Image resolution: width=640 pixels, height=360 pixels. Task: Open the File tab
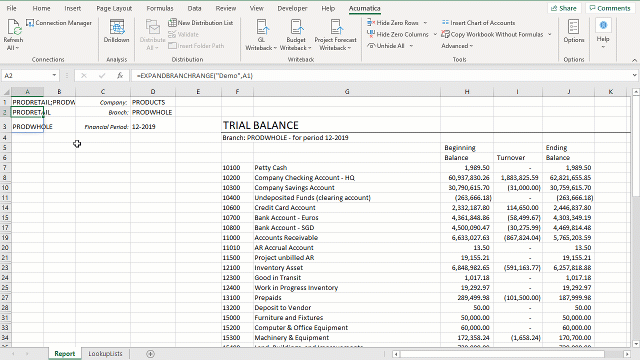[x=11, y=8]
